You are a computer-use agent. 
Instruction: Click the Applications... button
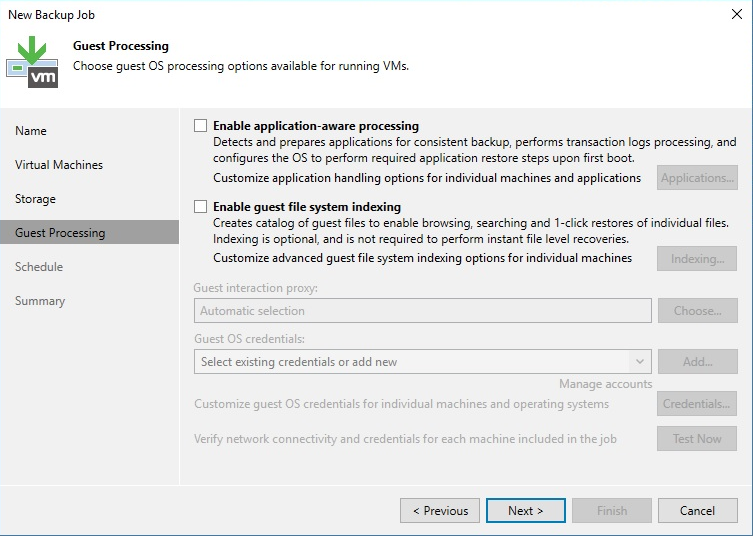click(697, 178)
